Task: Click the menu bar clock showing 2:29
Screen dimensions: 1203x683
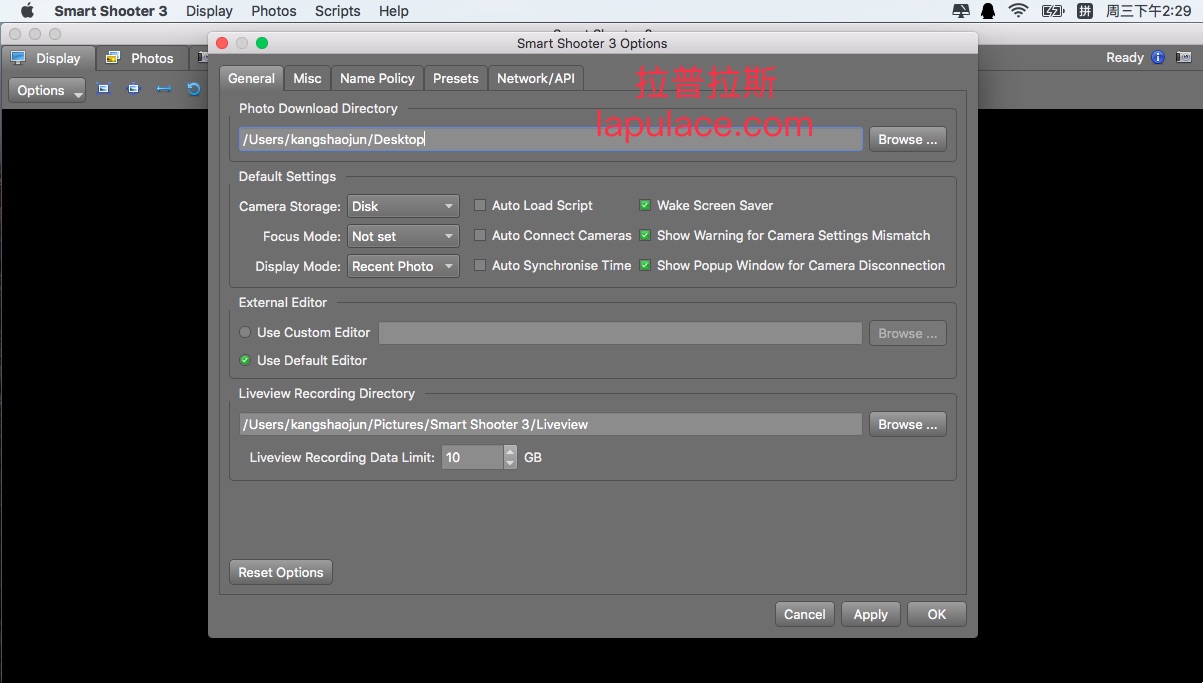Action: click(1148, 11)
